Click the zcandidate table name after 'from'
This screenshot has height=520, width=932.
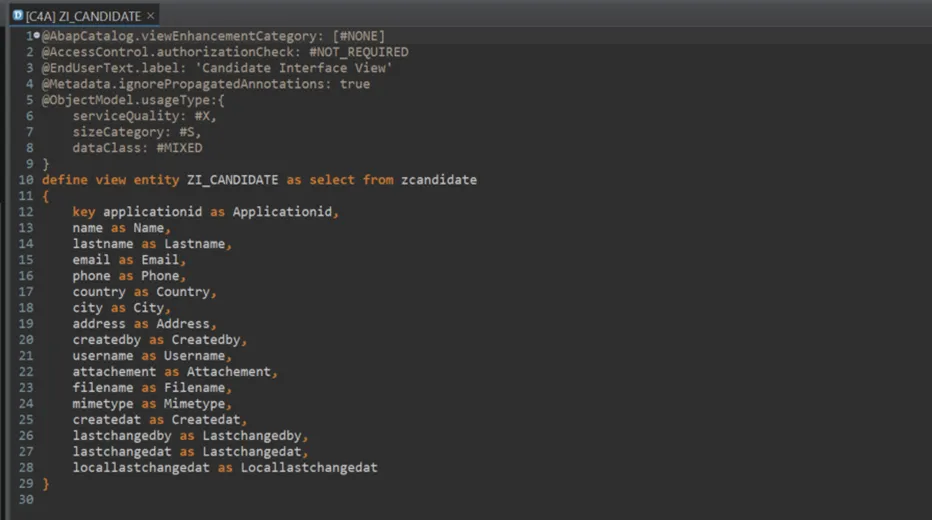click(x=439, y=180)
